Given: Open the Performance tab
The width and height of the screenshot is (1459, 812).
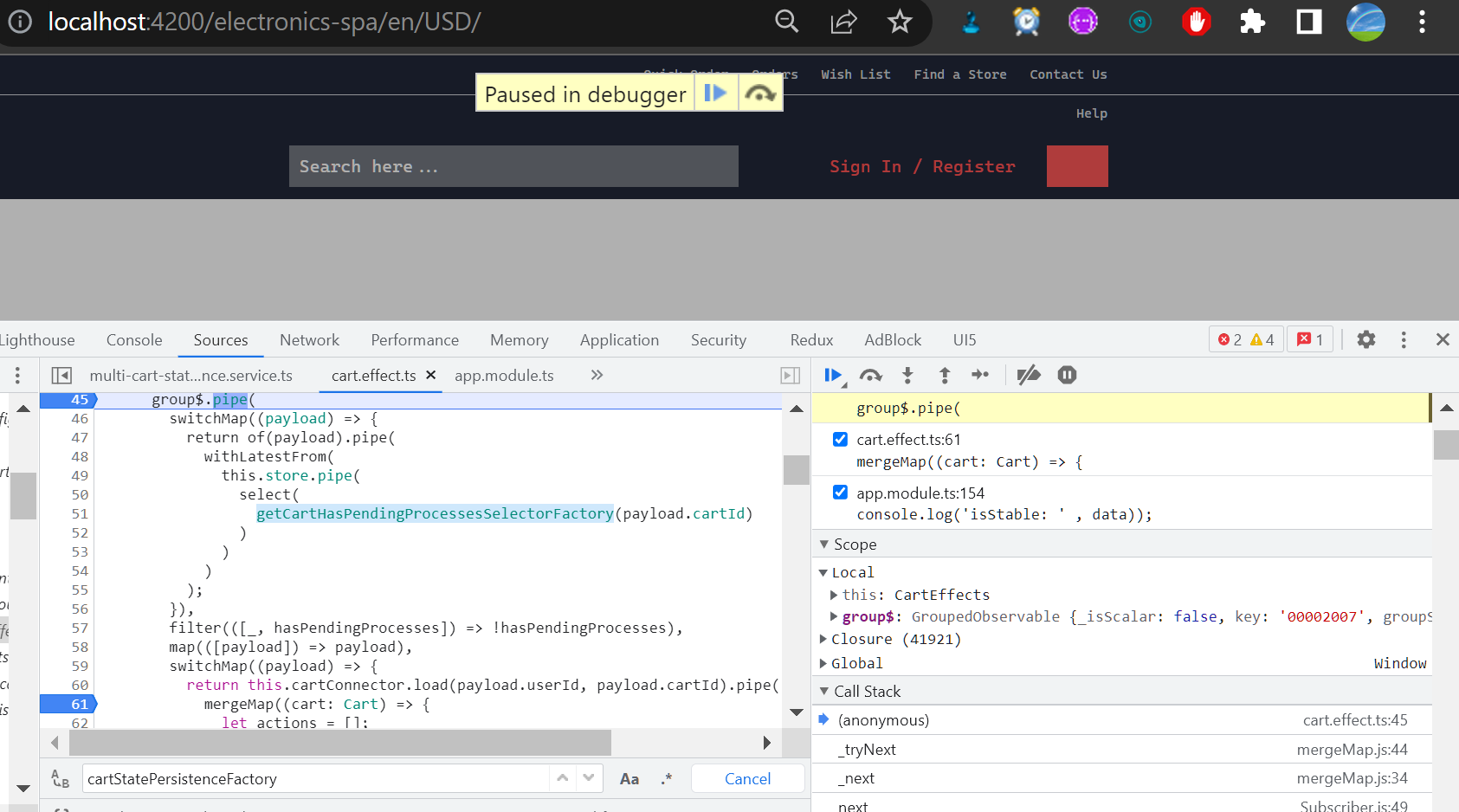Looking at the screenshot, I should click(x=415, y=339).
